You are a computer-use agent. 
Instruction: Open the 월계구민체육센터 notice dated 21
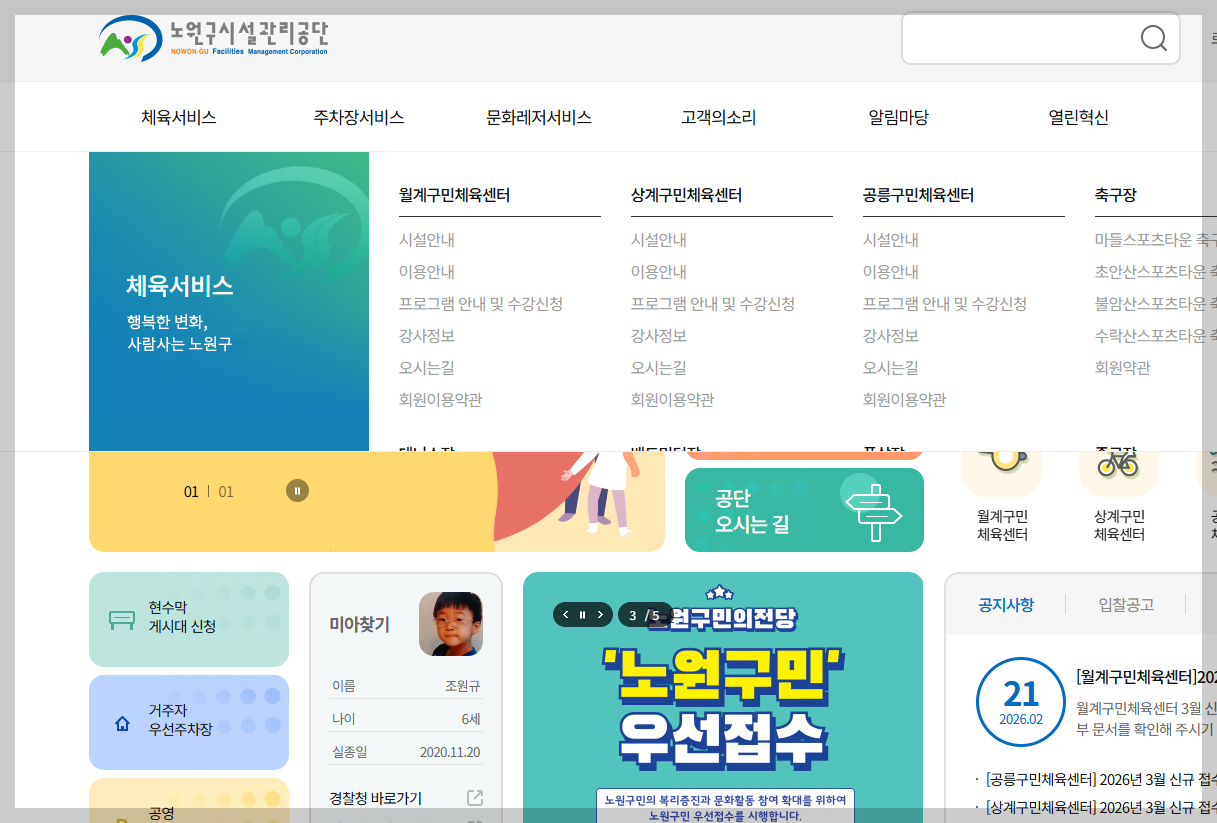tap(1146, 675)
